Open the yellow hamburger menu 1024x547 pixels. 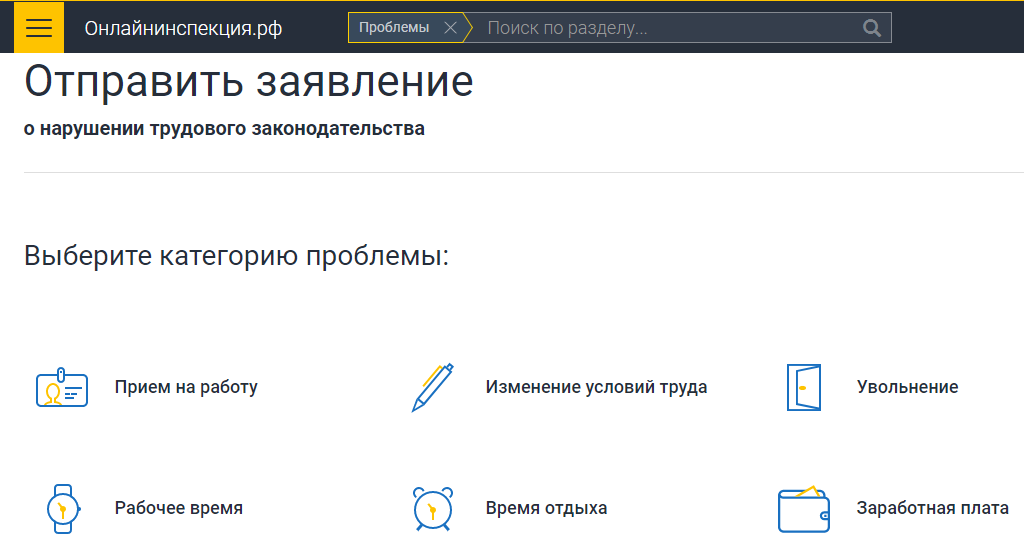click(x=39, y=28)
